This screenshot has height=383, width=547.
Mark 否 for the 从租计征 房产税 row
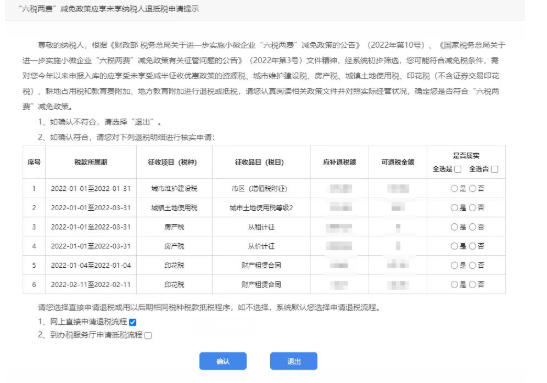coord(472,227)
